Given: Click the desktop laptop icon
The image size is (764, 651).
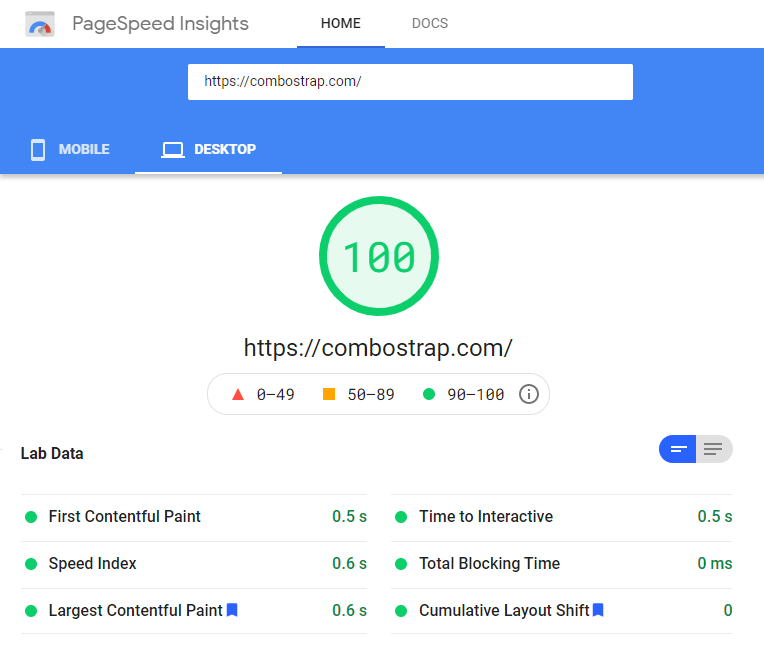Looking at the screenshot, I should click(173, 150).
